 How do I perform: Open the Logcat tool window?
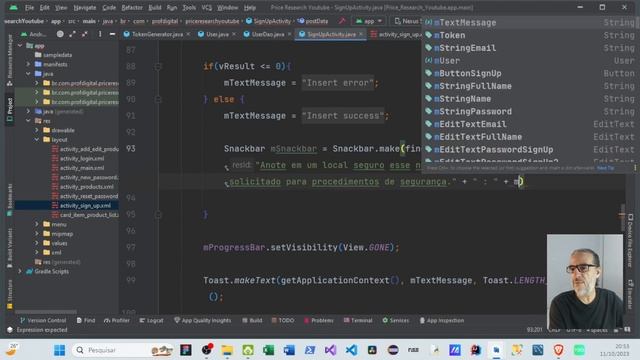[x=151, y=320]
